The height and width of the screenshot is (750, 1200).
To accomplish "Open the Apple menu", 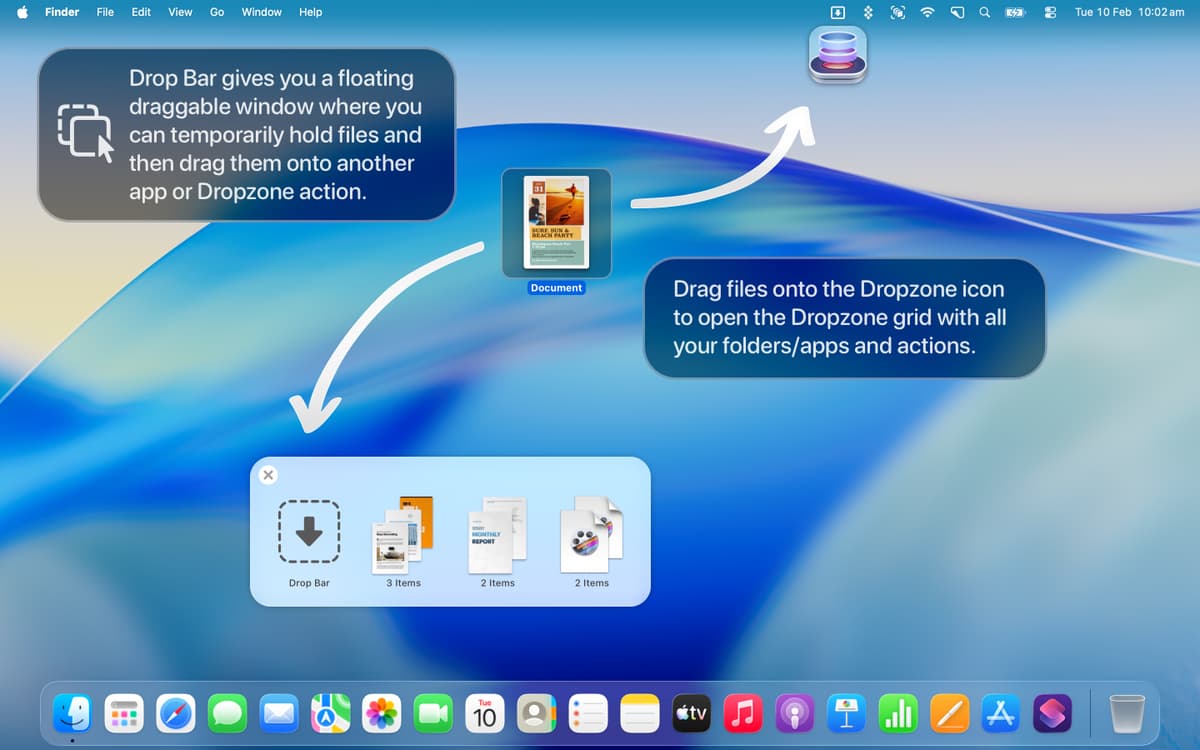I will click(22, 12).
